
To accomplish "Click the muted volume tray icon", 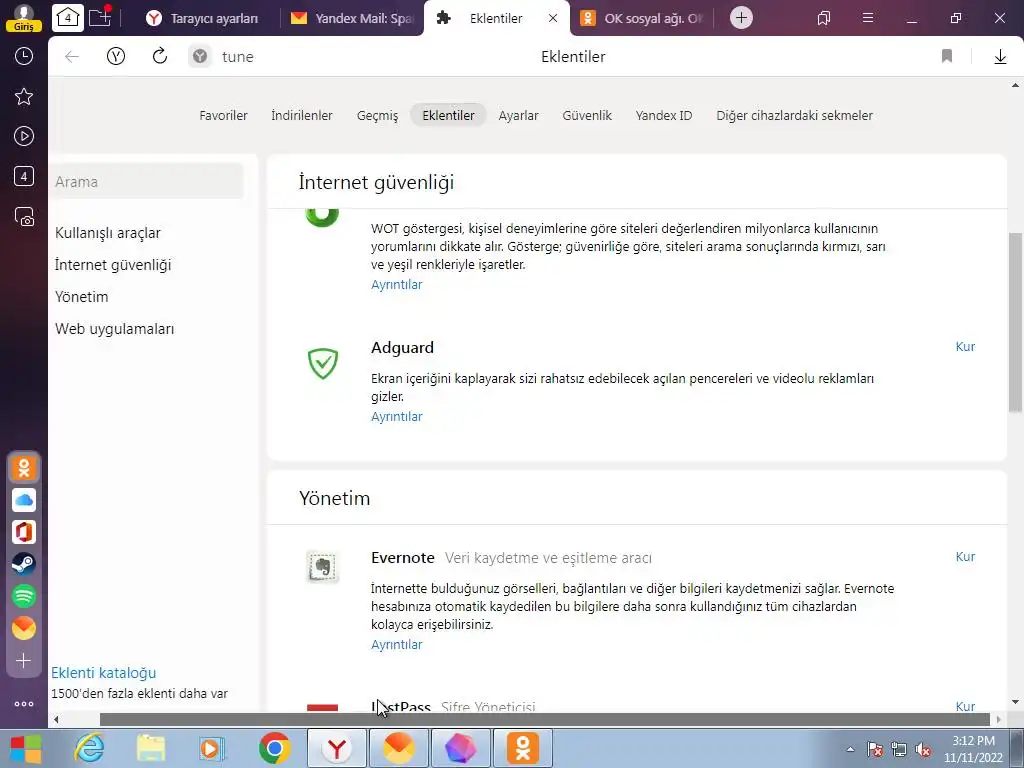I will 923,750.
